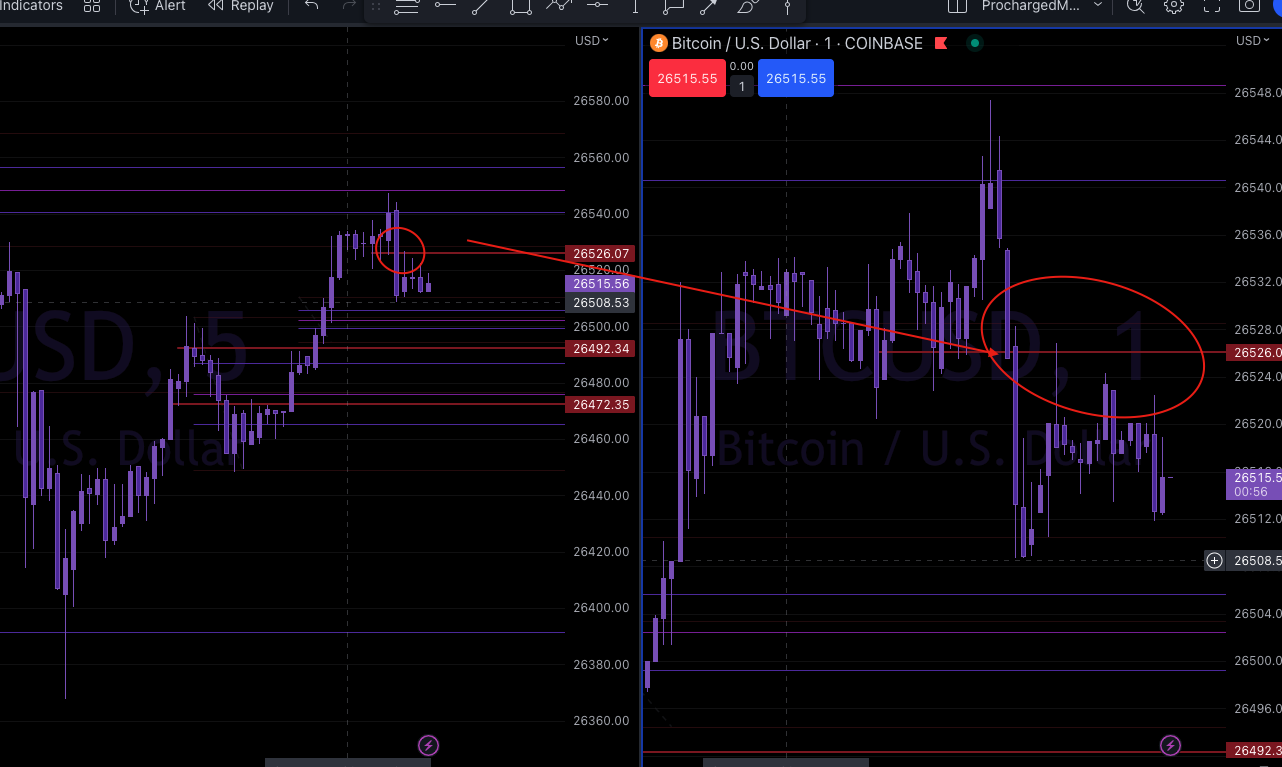Click the green market status indicator
Screen dimensions: 1282x767
tap(975, 43)
